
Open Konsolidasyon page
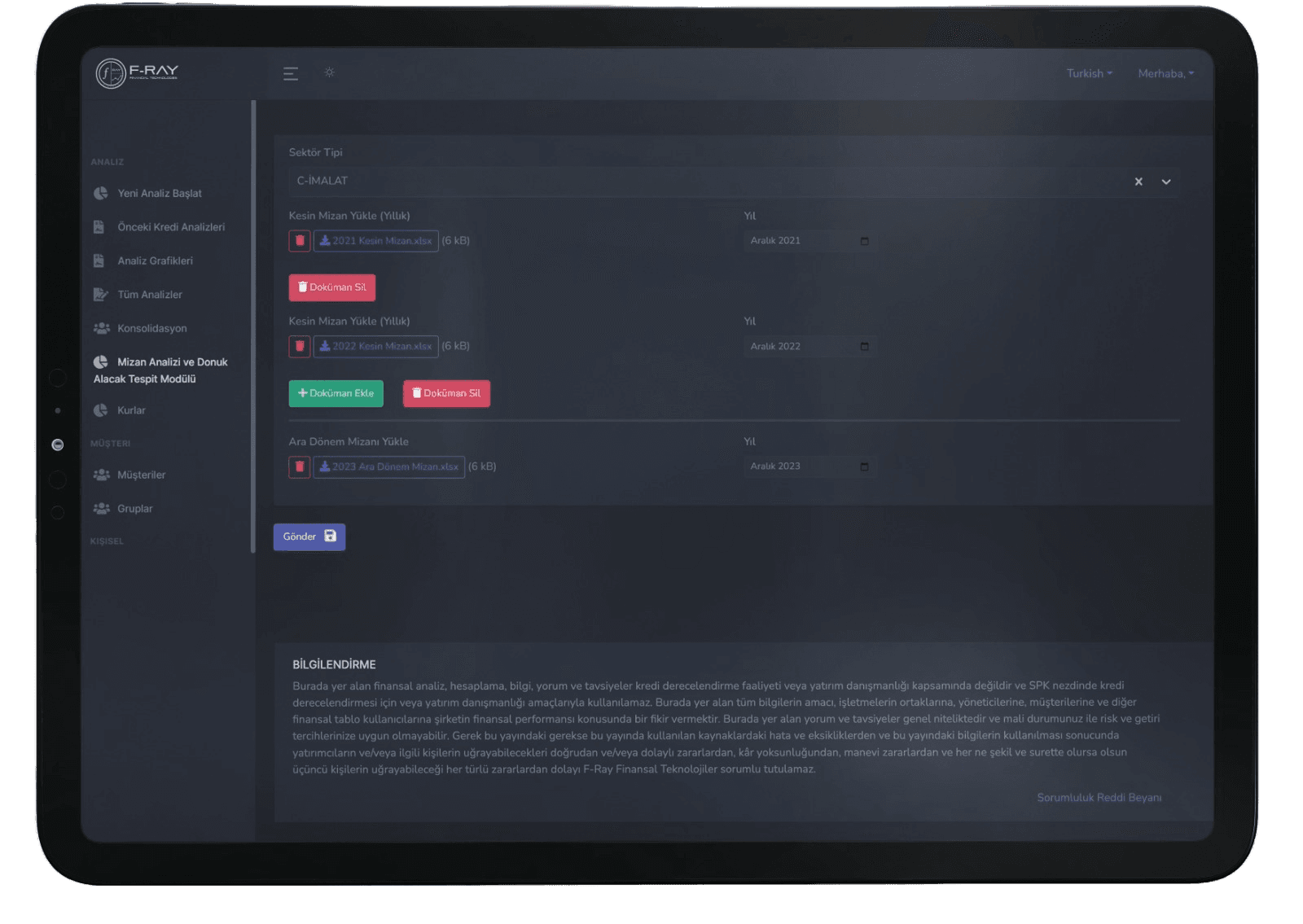[x=152, y=328]
